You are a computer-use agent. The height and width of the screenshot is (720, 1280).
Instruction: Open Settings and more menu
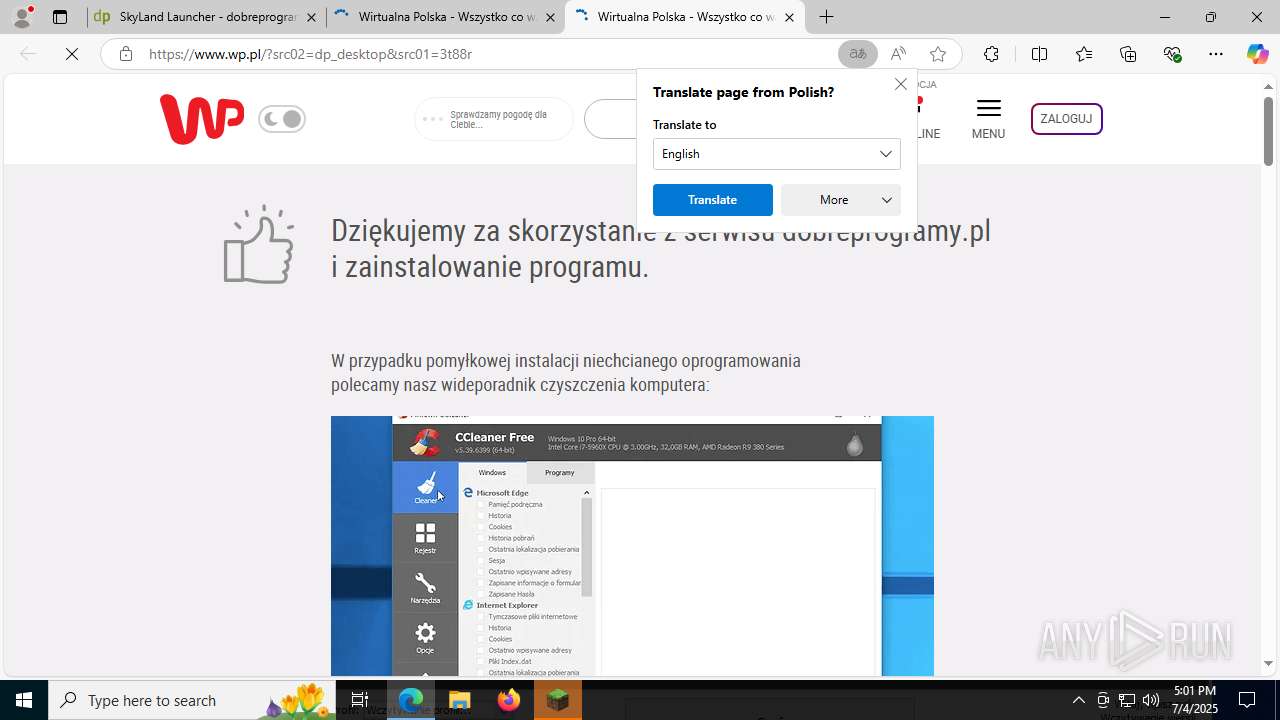pyautogui.click(x=1216, y=54)
